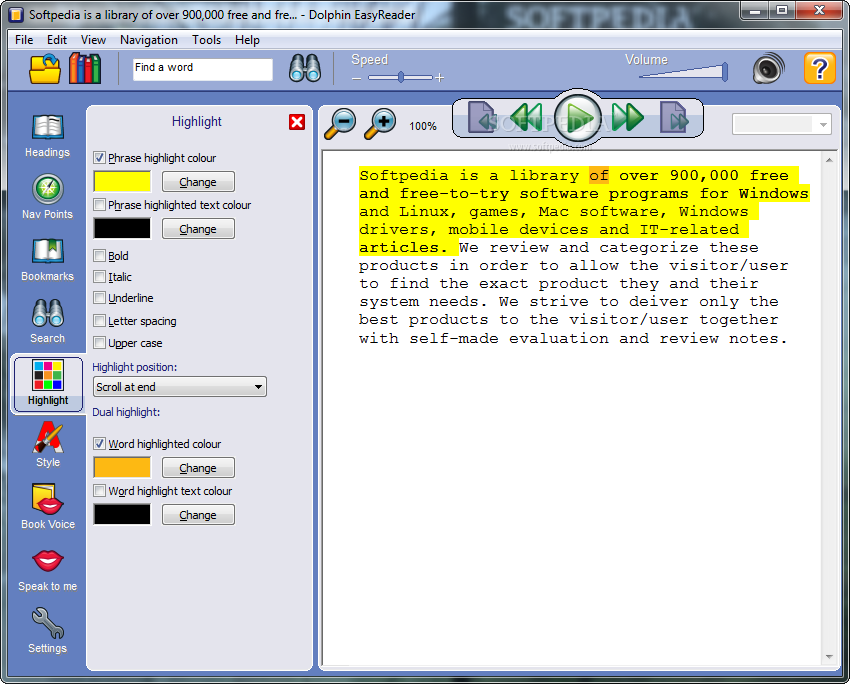Screen dimensions: 850x684
Task: Open the File menu
Action: coord(24,40)
